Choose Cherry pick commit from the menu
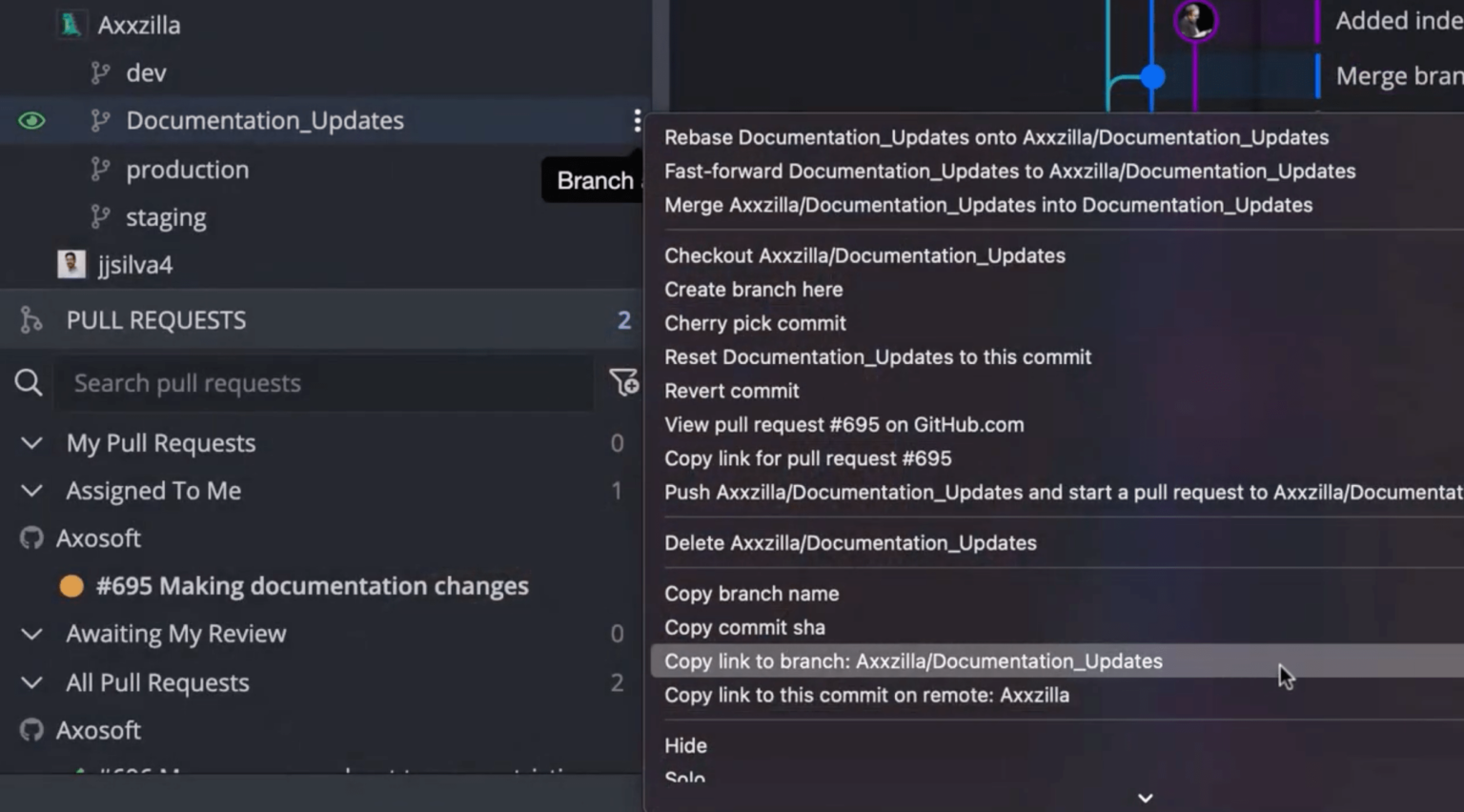The width and height of the screenshot is (1464, 812). [x=754, y=323]
